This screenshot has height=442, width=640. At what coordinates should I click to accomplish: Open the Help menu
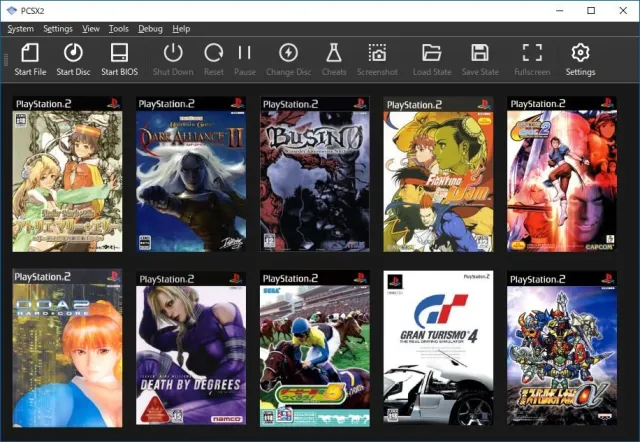[181, 29]
